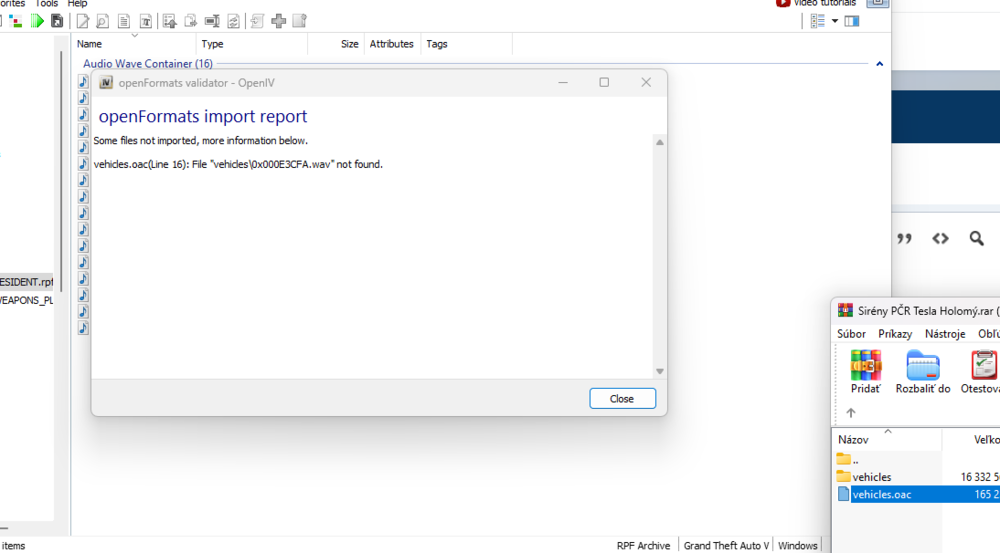Screen dimensions: 1000x553
Task: Click the colored bars tree toolbar icon
Action: pos(16,22)
